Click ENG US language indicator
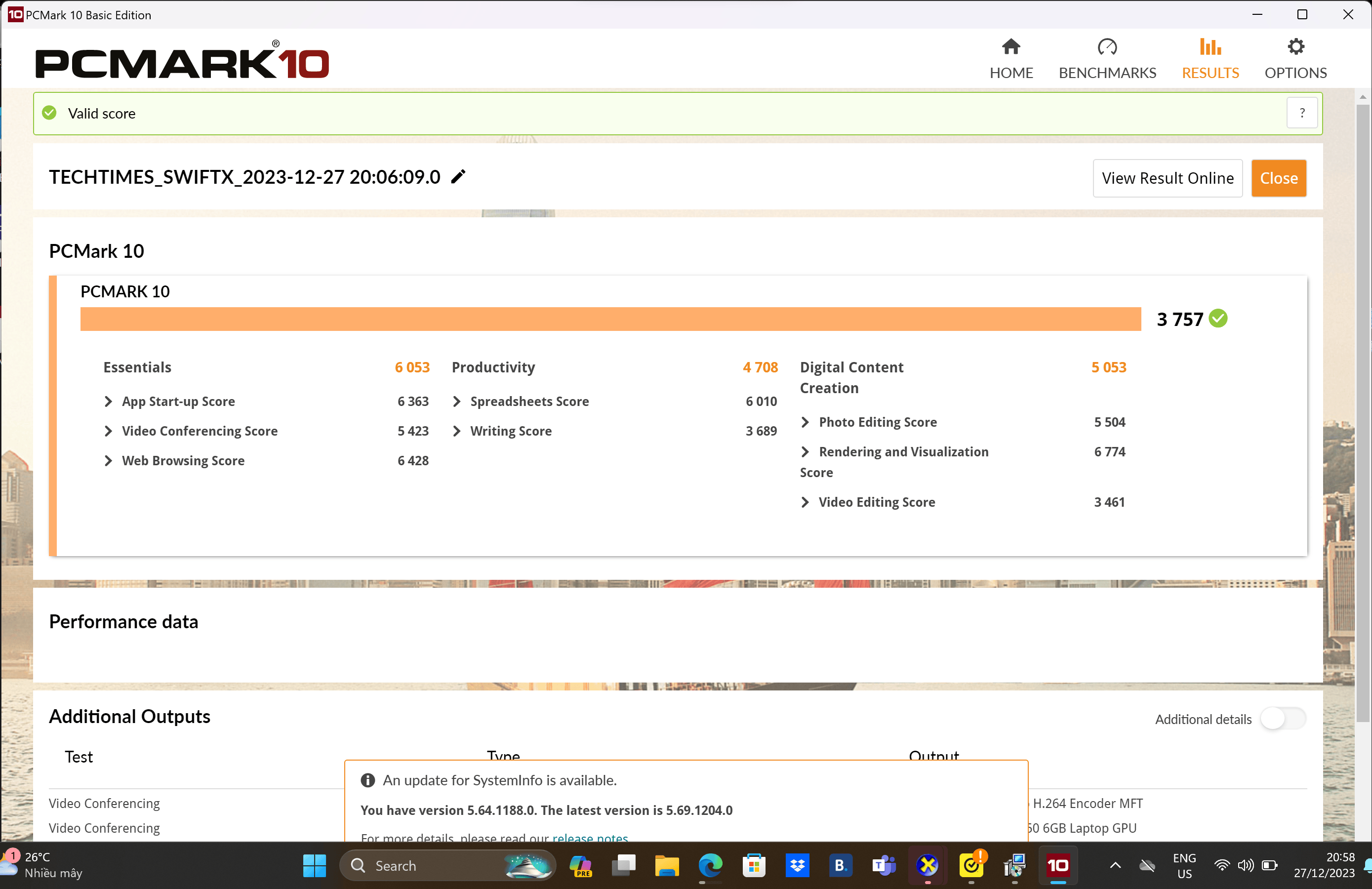 pos(1184,865)
